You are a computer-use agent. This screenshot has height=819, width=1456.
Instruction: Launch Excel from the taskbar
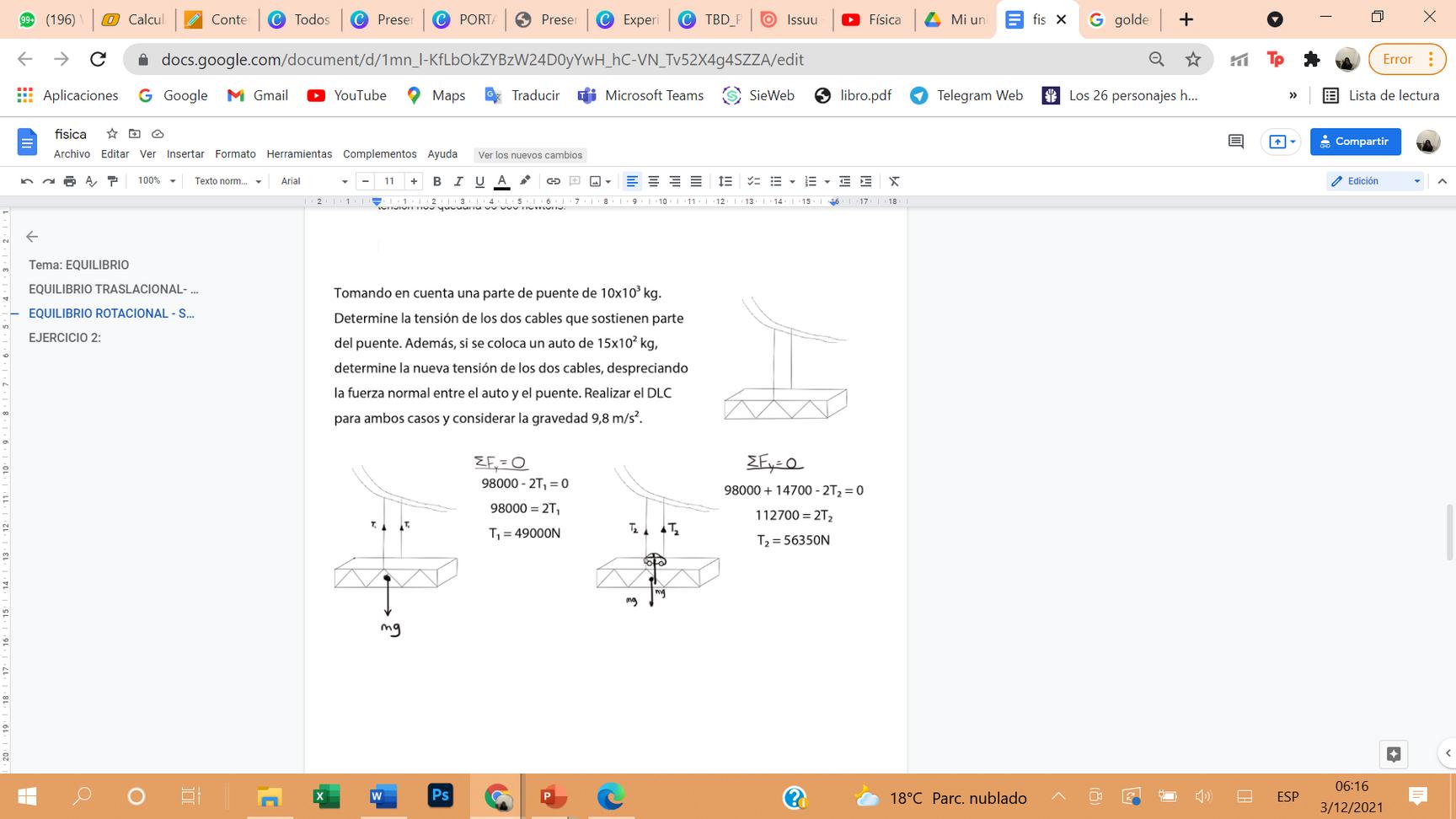tap(326, 796)
